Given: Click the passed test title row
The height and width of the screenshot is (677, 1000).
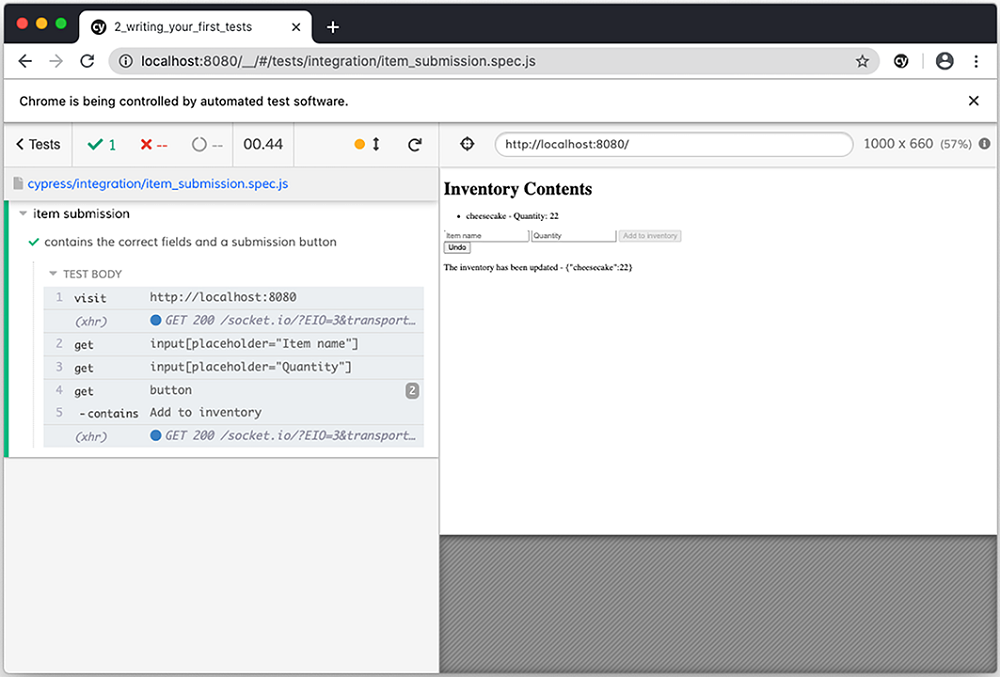Looking at the screenshot, I should click(x=190, y=242).
